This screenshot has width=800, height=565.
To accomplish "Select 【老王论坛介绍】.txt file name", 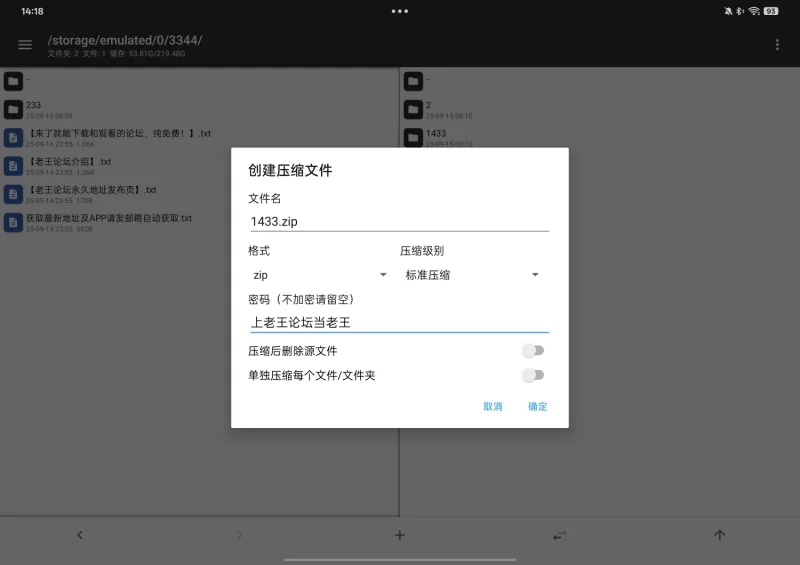I will tap(69, 162).
